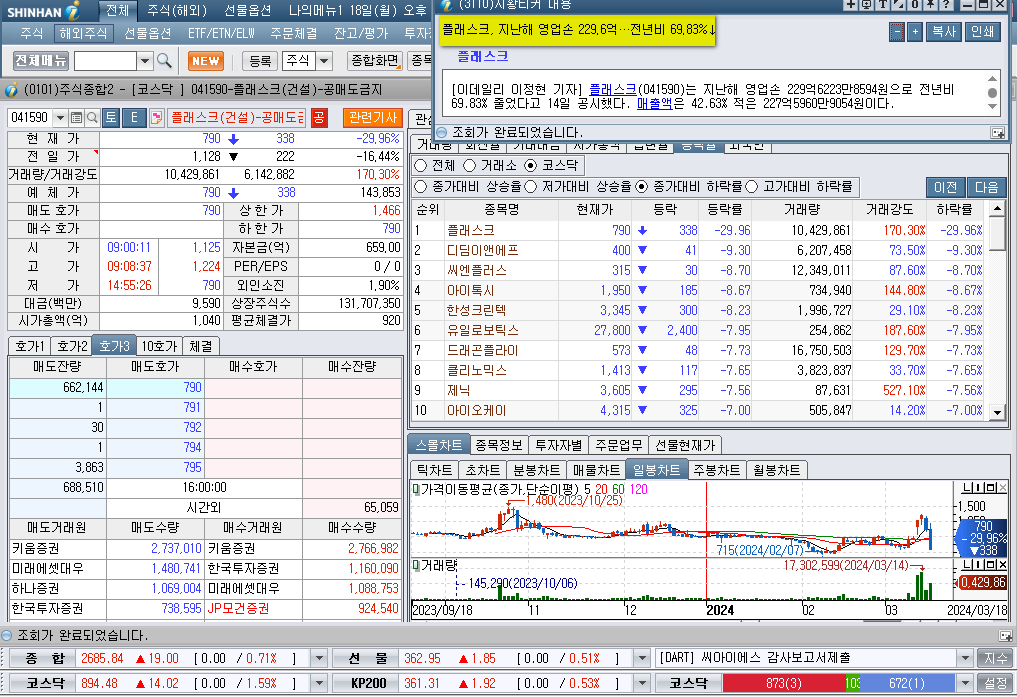Select 저가대비 상승률 radio option
Viewport: 1017px width, 697px height.
point(531,187)
